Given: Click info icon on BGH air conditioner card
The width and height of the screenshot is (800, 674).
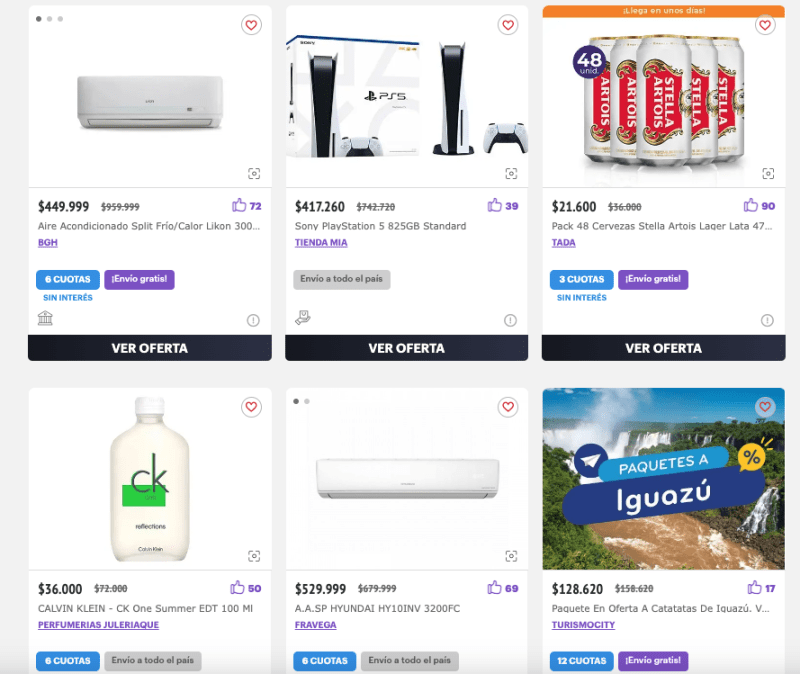Looking at the screenshot, I should (253, 320).
